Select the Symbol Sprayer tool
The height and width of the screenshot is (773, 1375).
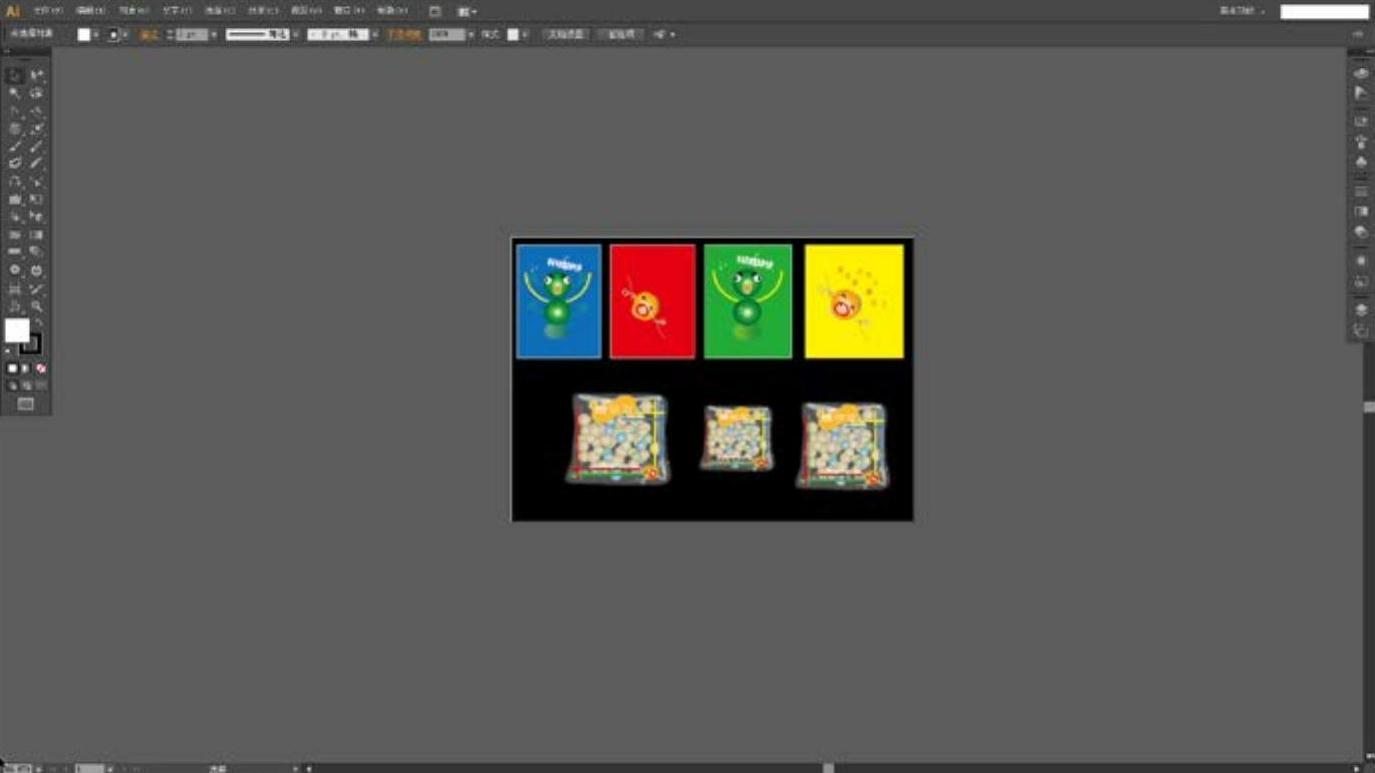point(15,270)
